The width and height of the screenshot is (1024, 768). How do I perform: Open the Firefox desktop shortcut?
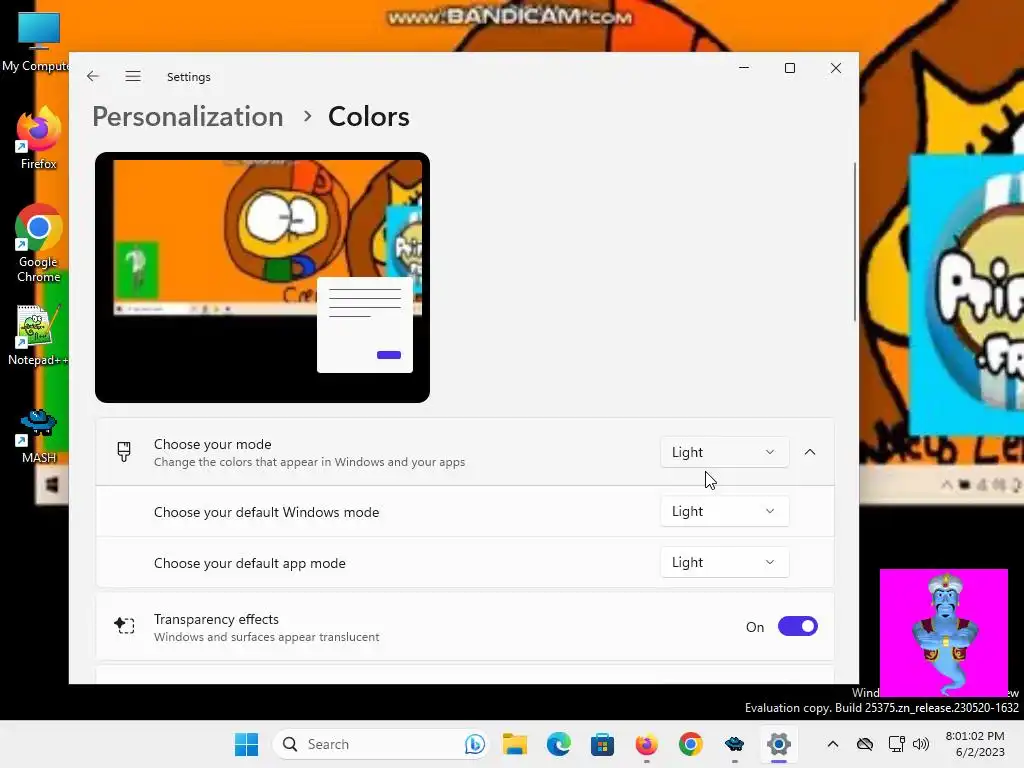click(38, 139)
